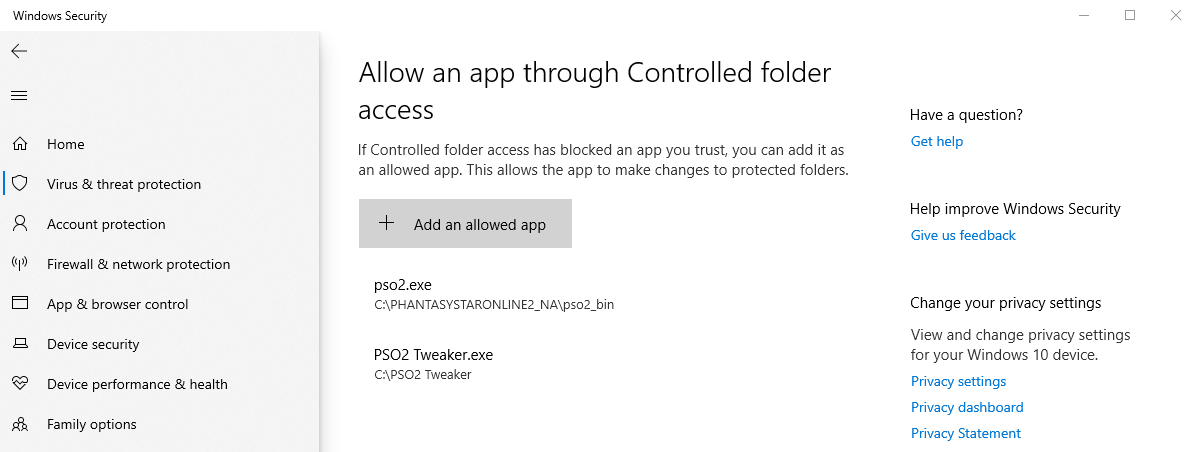Viewport: 1198px width, 452px height.
Task: Click the Firewall & network protection antenna icon
Action: click(x=20, y=263)
